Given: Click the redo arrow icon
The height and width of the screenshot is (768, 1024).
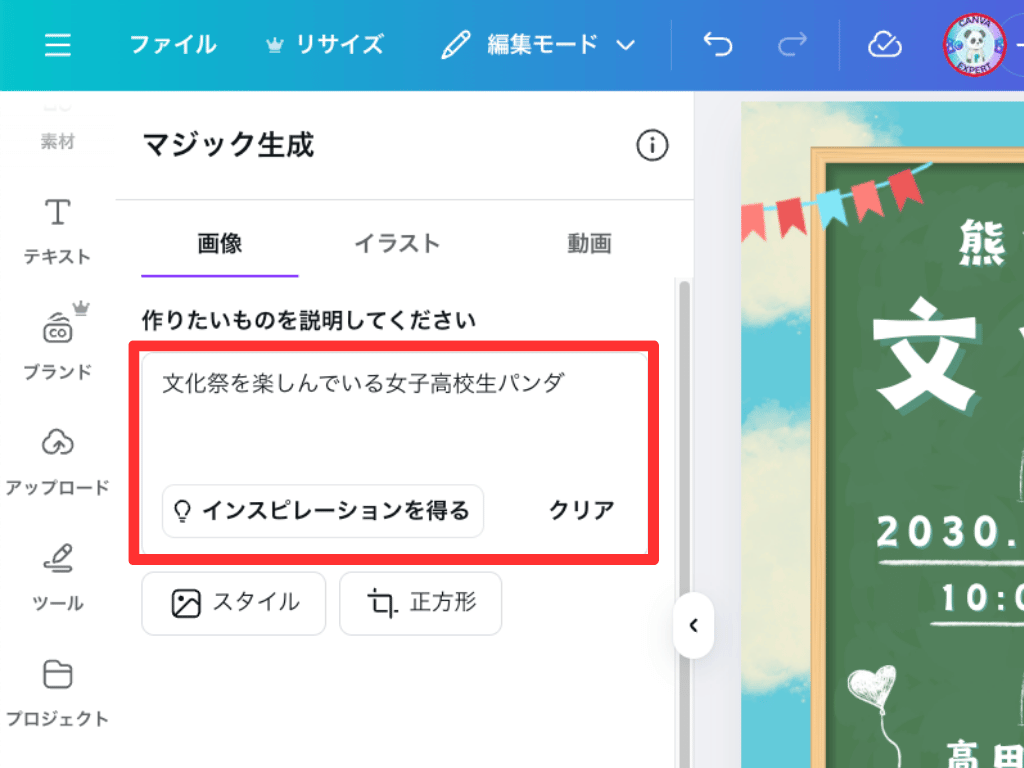Looking at the screenshot, I should tap(792, 45).
